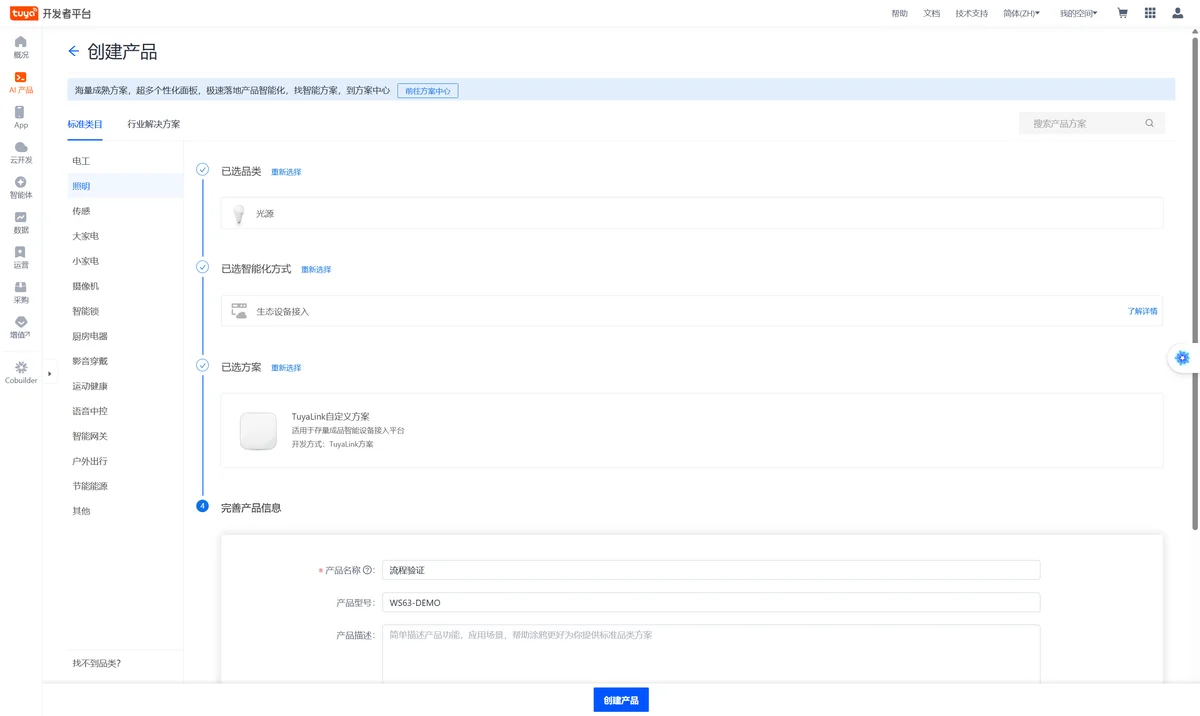
Task: Open the floating assistant gear icon
Action: pos(1182,358)
